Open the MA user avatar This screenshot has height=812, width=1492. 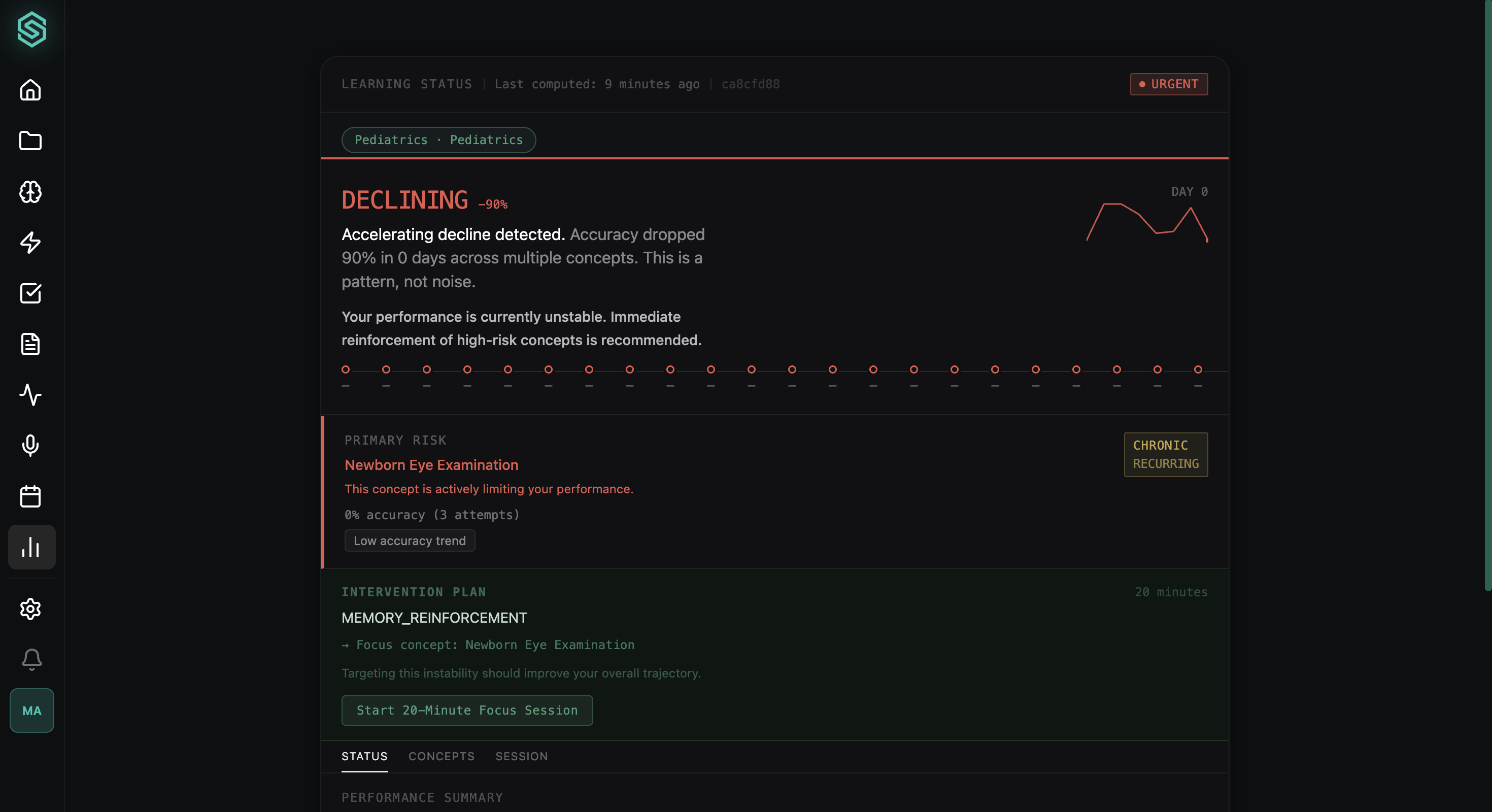[31, 710]
